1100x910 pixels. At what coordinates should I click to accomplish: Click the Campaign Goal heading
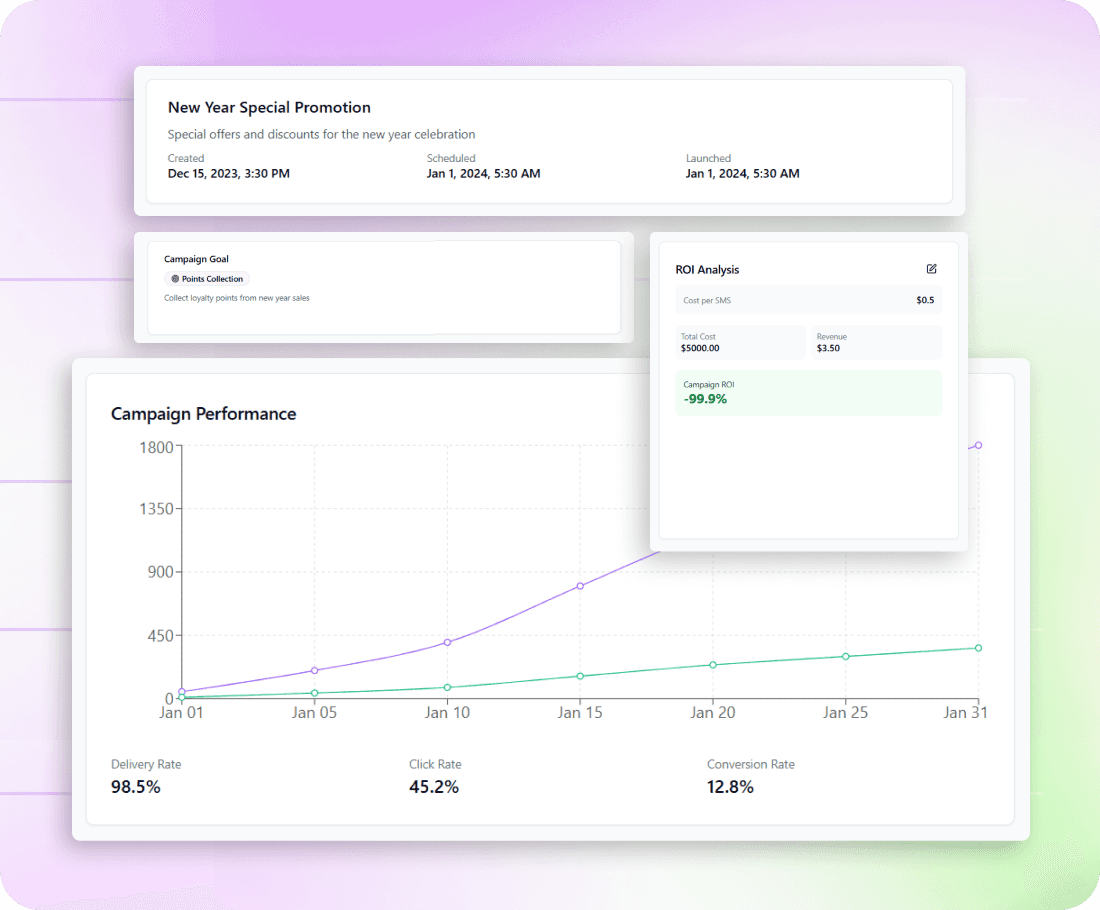pos(196,259)
